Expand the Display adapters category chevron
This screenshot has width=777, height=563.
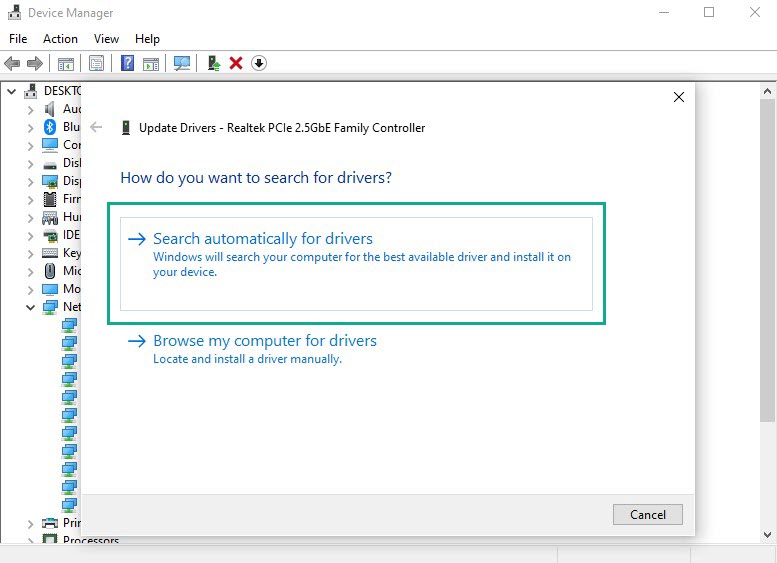point(30,182)
